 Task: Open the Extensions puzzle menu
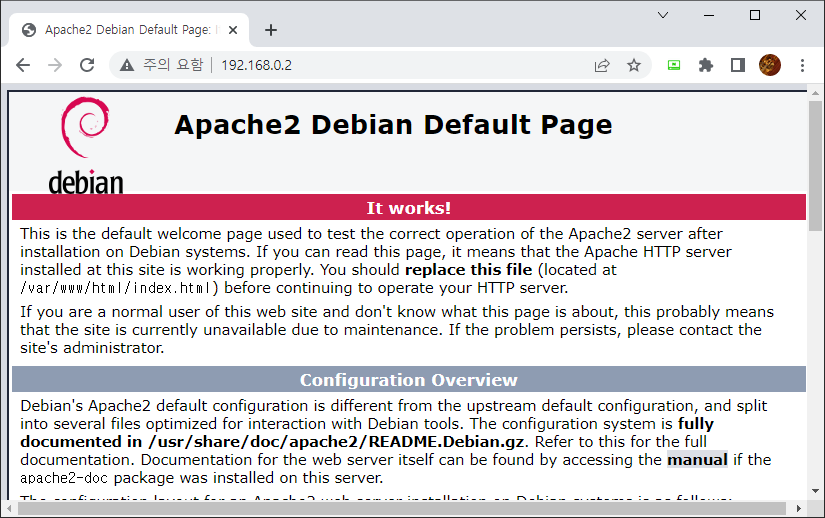pyautogui.click(x=706, y=65)
